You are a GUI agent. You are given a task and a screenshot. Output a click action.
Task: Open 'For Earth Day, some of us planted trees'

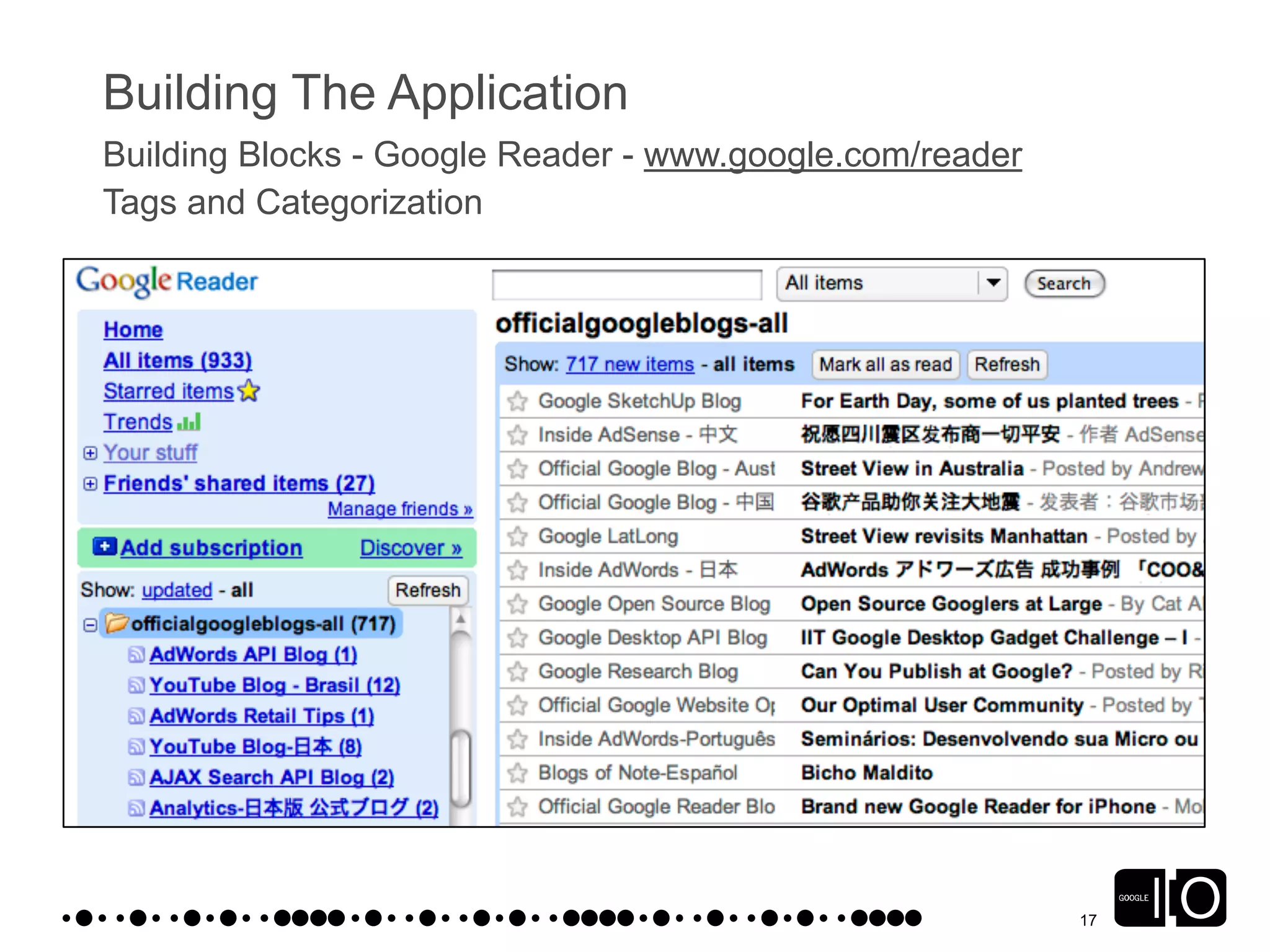pos(990,401)
